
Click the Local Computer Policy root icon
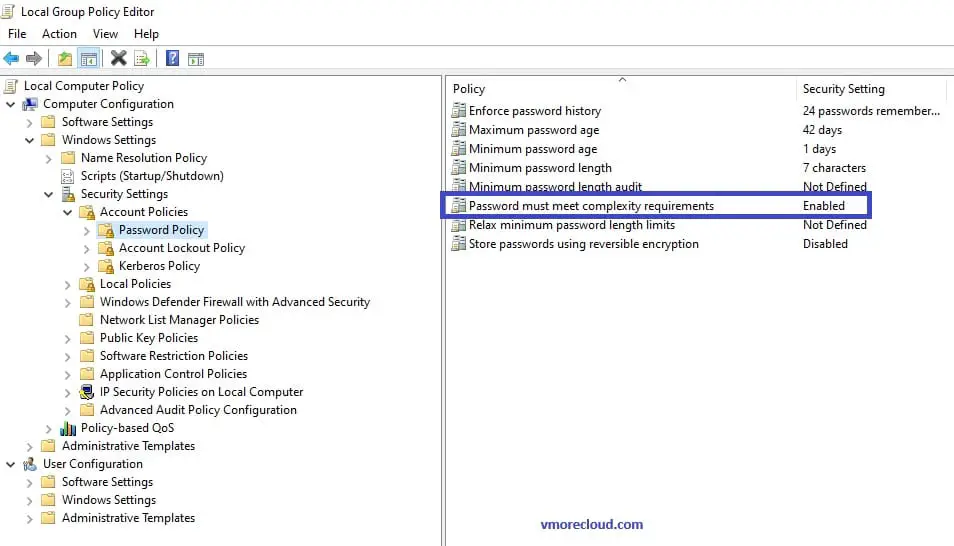pos(11,86)
